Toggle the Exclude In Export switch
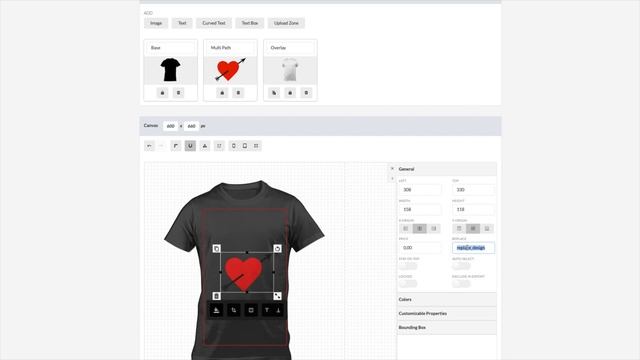 click(x=461, y=283)
